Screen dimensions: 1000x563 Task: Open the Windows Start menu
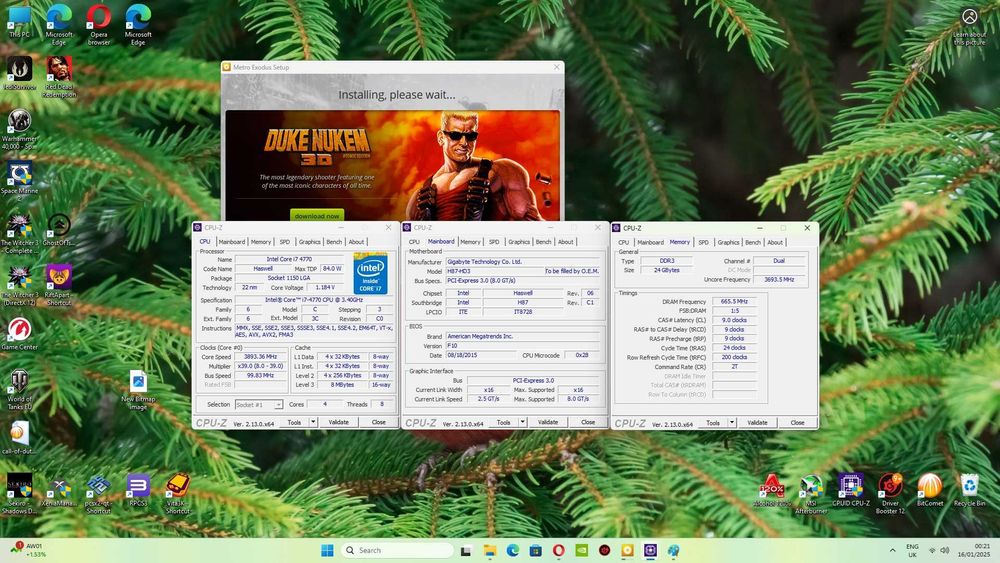[x=327, y=550]
